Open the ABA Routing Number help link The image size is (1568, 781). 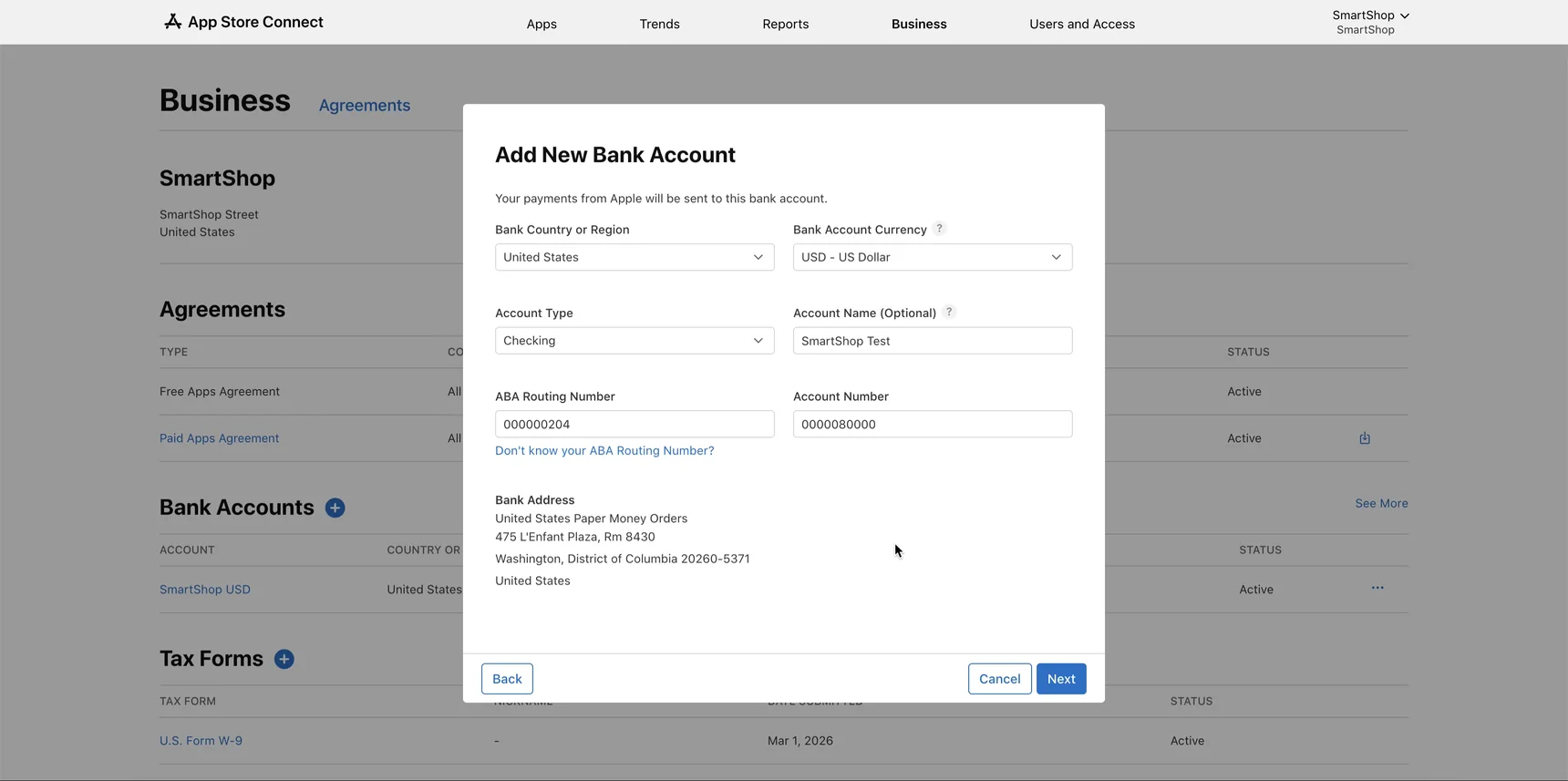[x=604, y=451]
